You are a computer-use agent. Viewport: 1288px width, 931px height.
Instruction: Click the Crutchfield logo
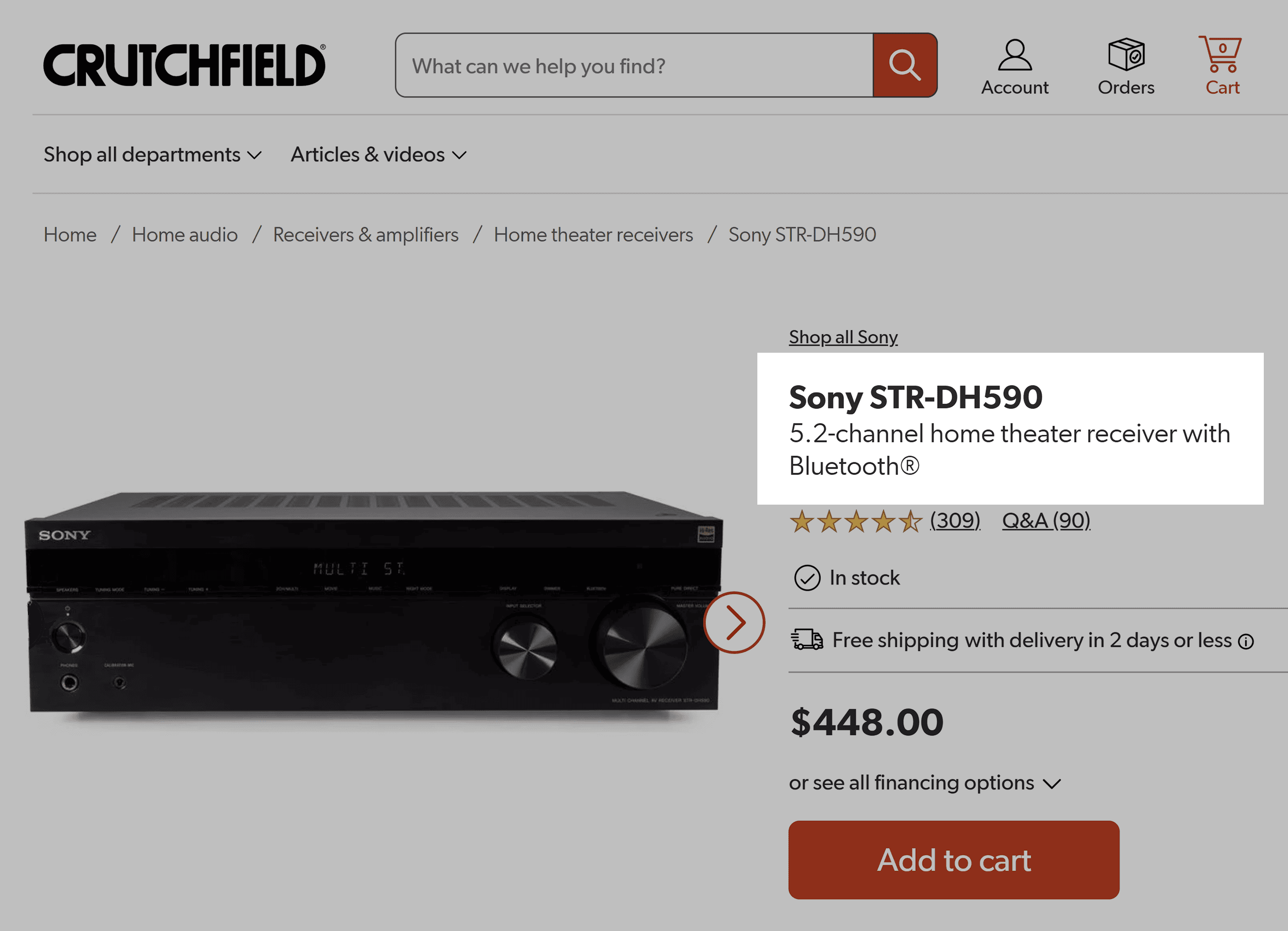coord(183,65)
